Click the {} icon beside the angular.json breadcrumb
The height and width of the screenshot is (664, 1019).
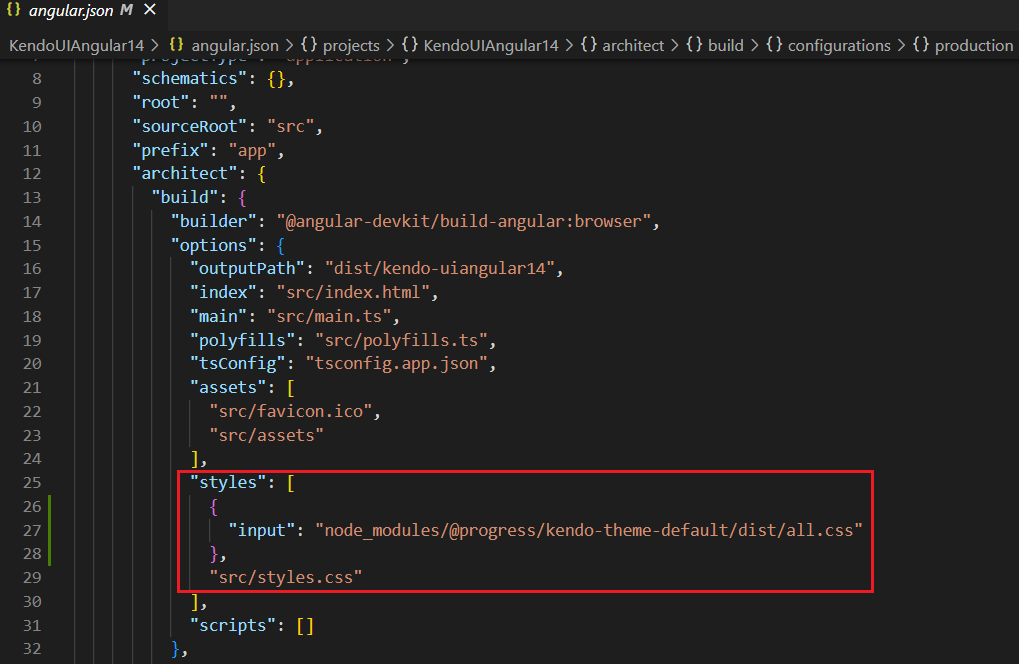[x=176, y=45]
